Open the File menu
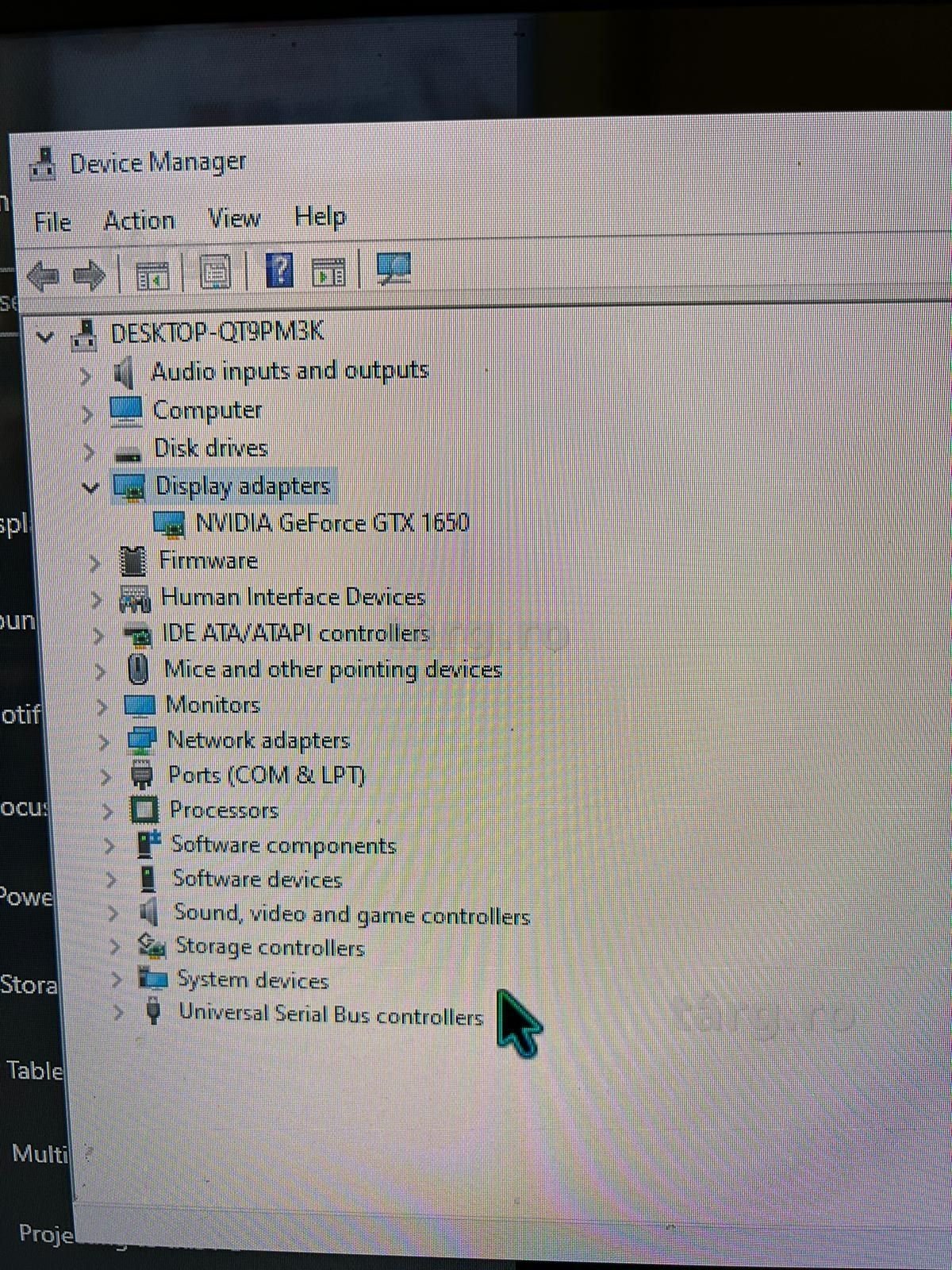The width and height of the screenshot is (952, 1270). tap(52, 222)
